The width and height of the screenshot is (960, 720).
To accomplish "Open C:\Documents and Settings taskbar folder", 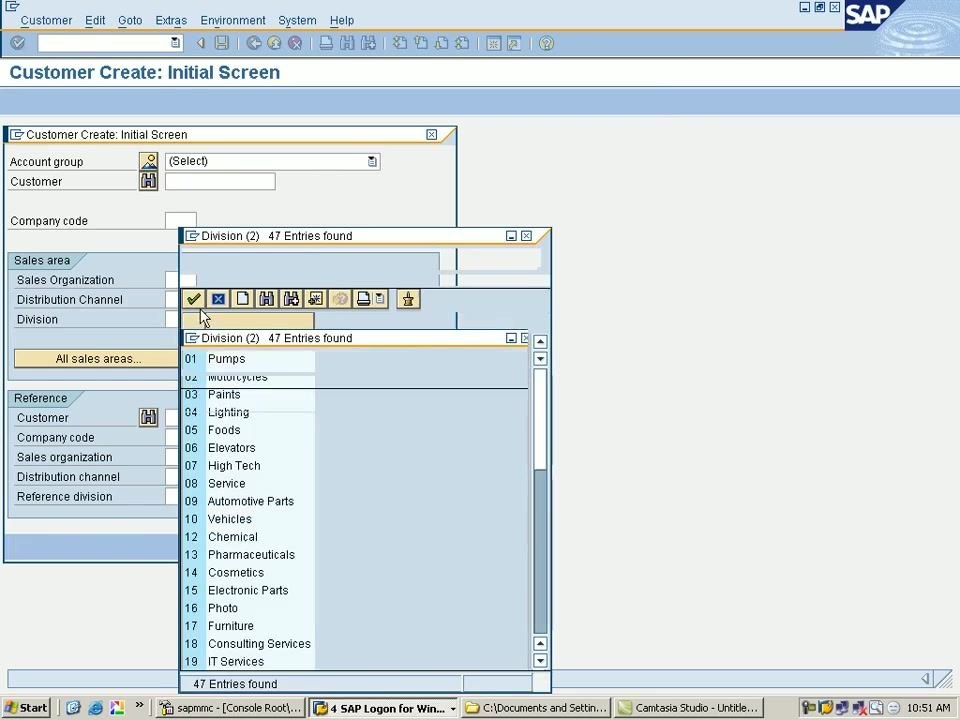I will click(x=536, y=708).
